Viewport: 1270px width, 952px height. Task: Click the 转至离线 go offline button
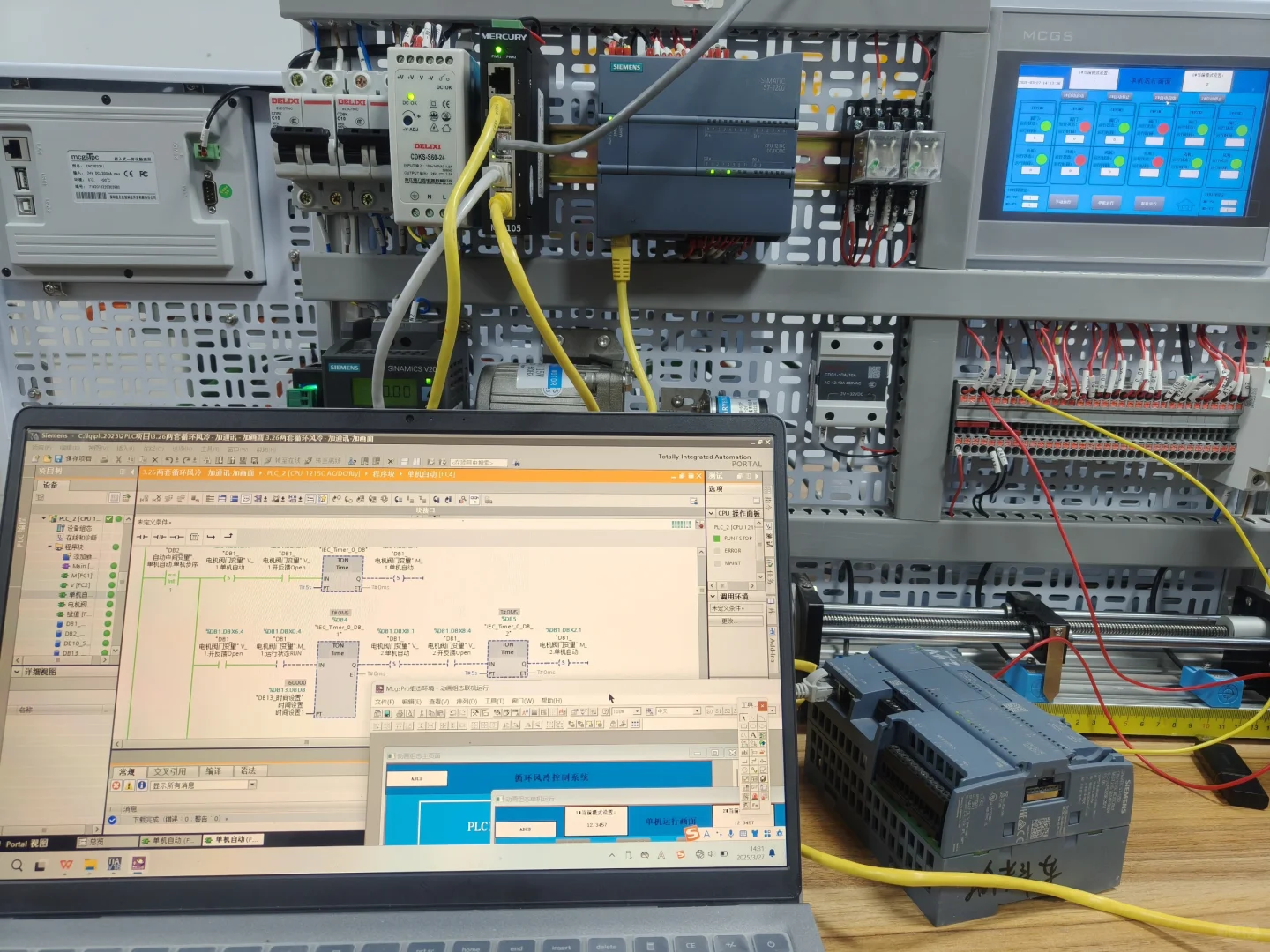pyautogui.click(x=324, y=461)
